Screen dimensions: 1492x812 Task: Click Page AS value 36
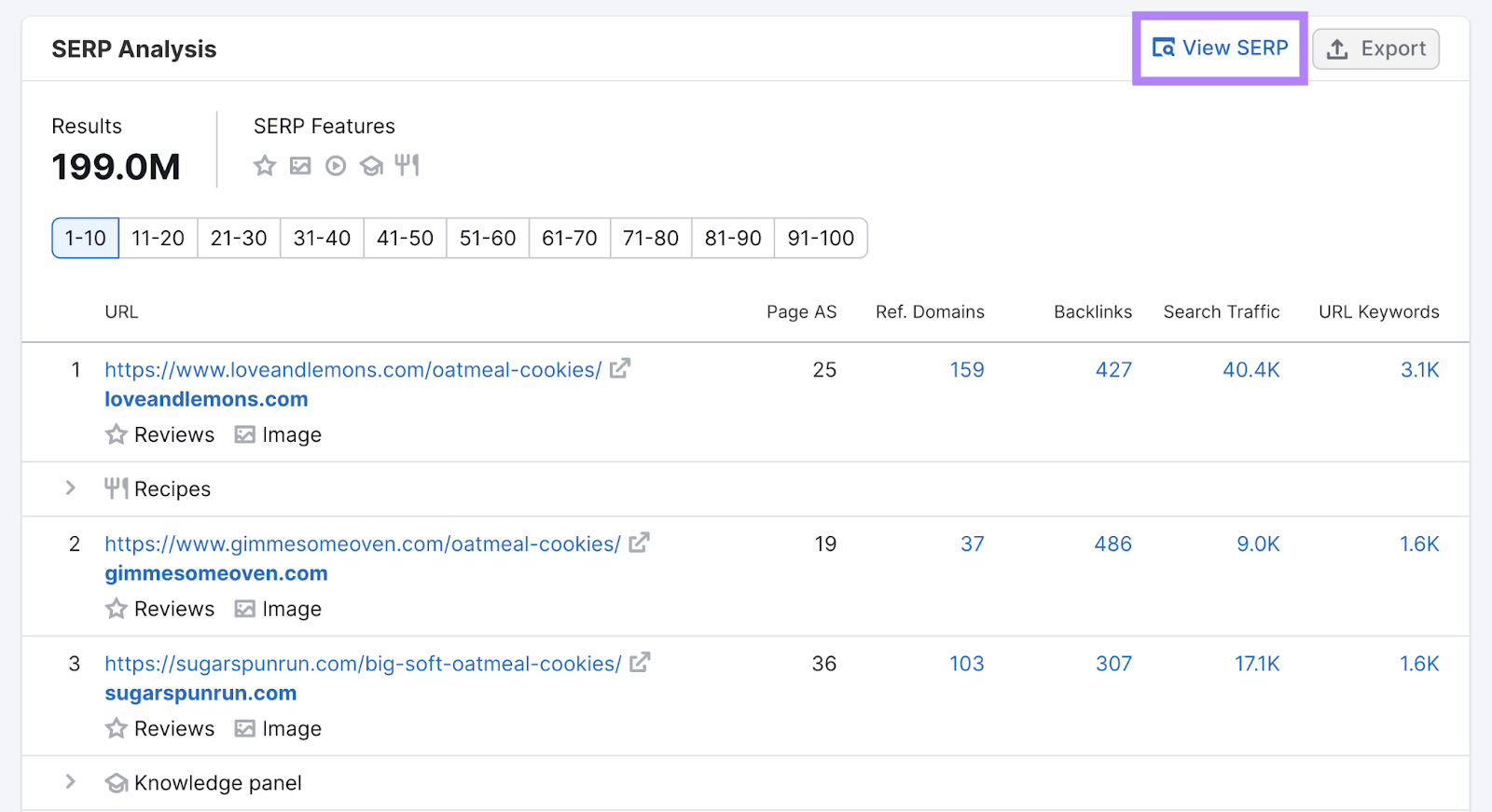(824, 664)
